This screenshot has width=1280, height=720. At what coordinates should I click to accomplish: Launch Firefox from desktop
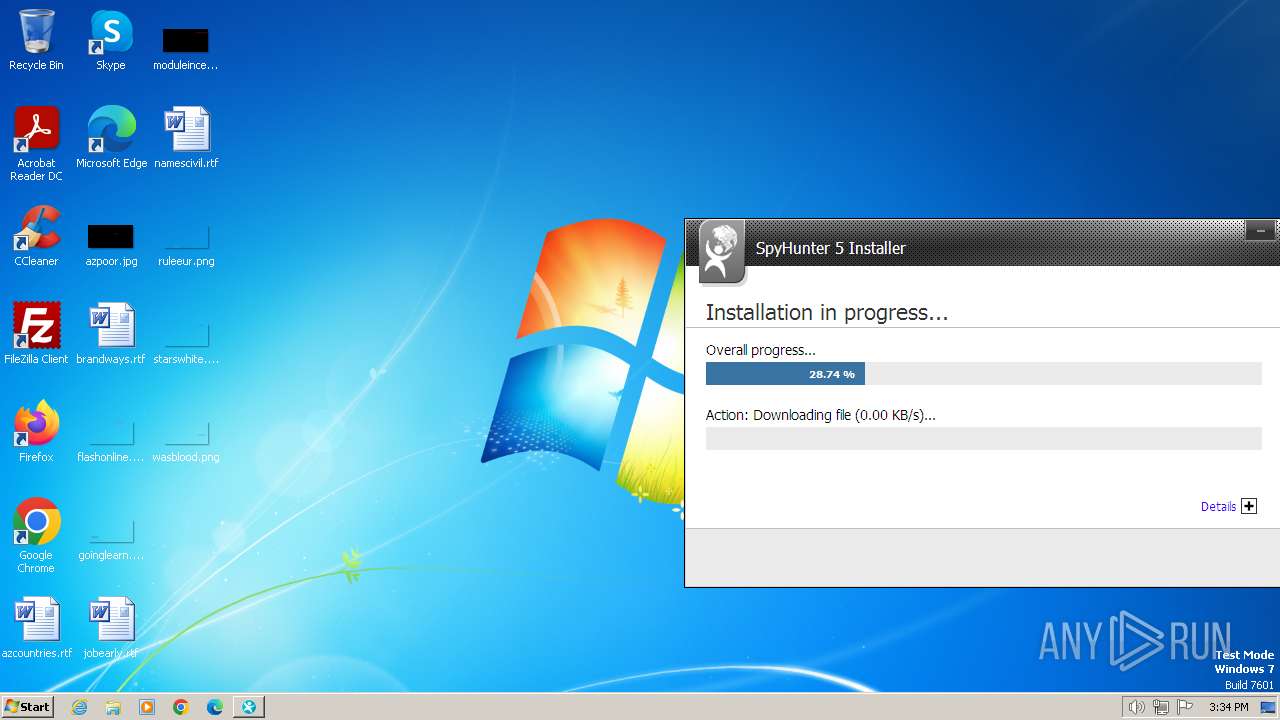[36, 432]
